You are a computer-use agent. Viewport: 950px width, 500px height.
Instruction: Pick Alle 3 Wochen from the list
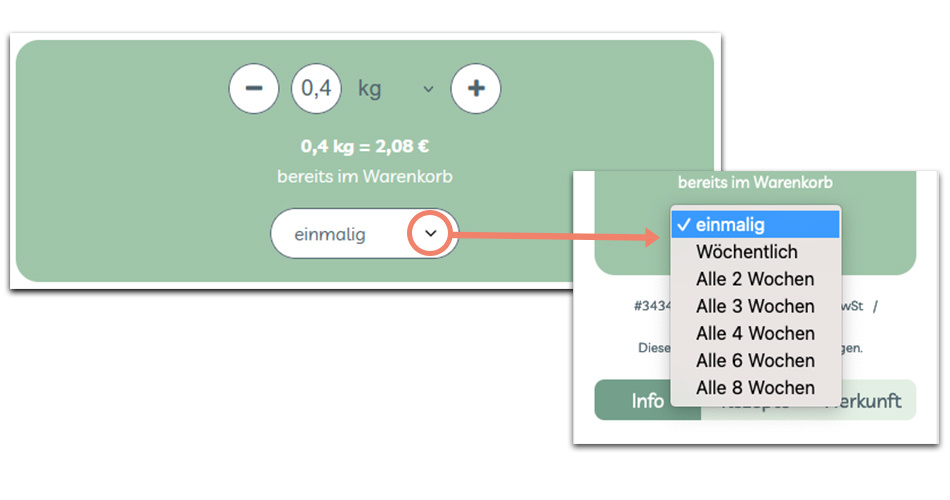click(x=755, y=306)
